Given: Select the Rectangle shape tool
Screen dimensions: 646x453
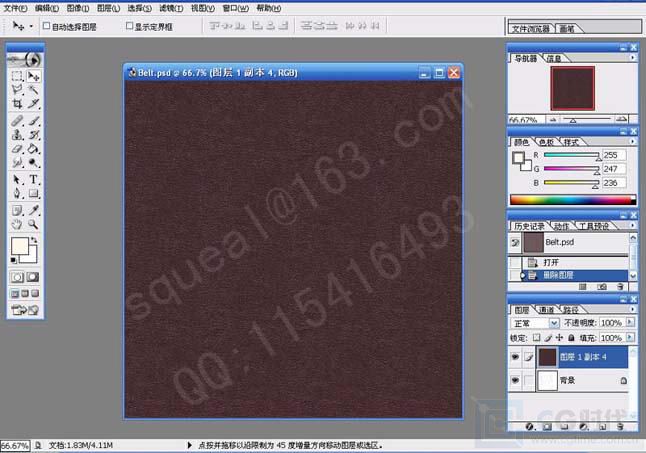Looking at the screenshot, I should pyautogui.click(x=33, y=194).
